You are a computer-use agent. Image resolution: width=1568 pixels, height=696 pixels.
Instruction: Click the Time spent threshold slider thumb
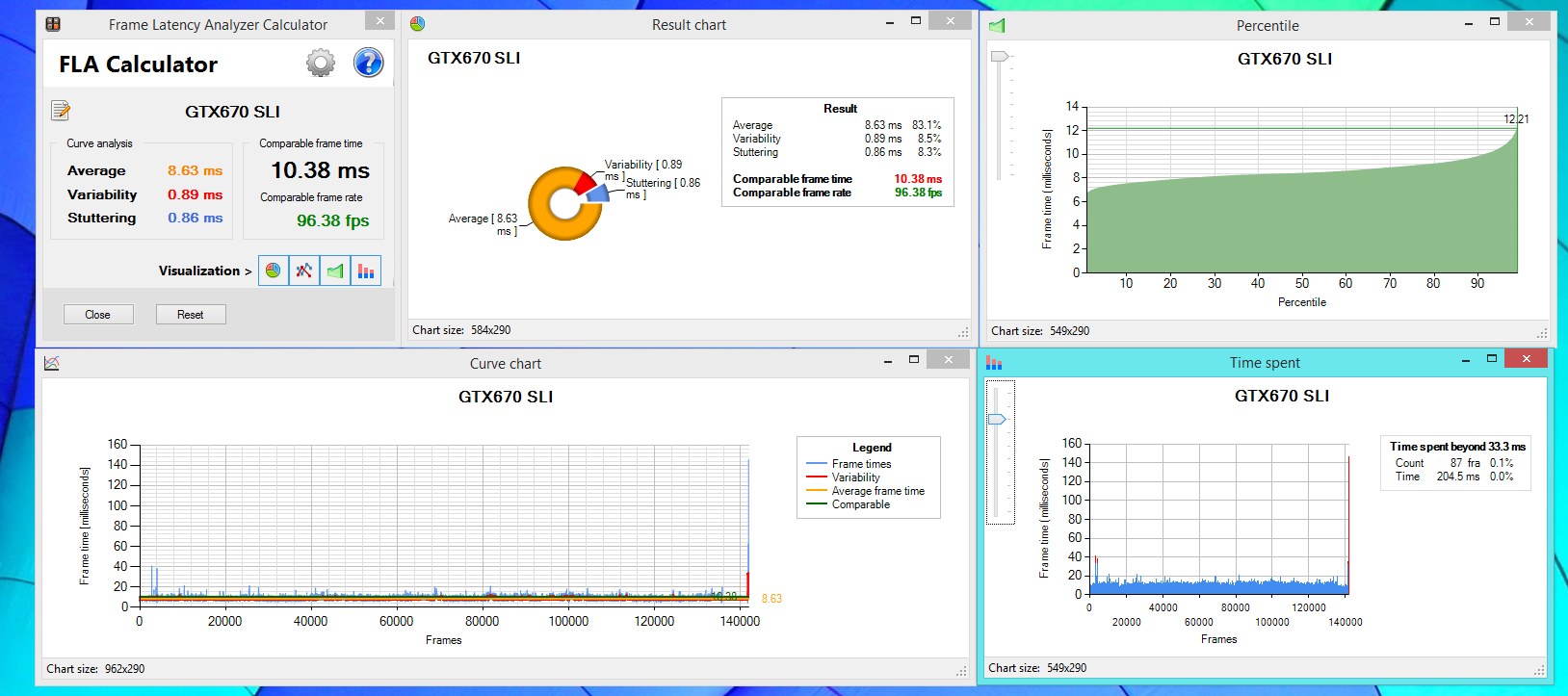[x=997, y=419]
